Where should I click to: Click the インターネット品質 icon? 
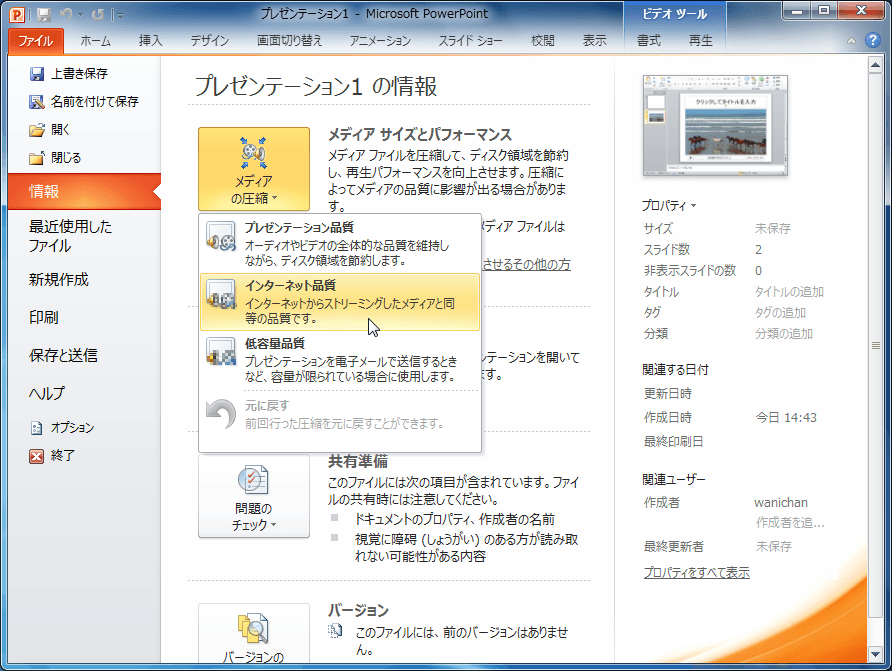point(221,295)
